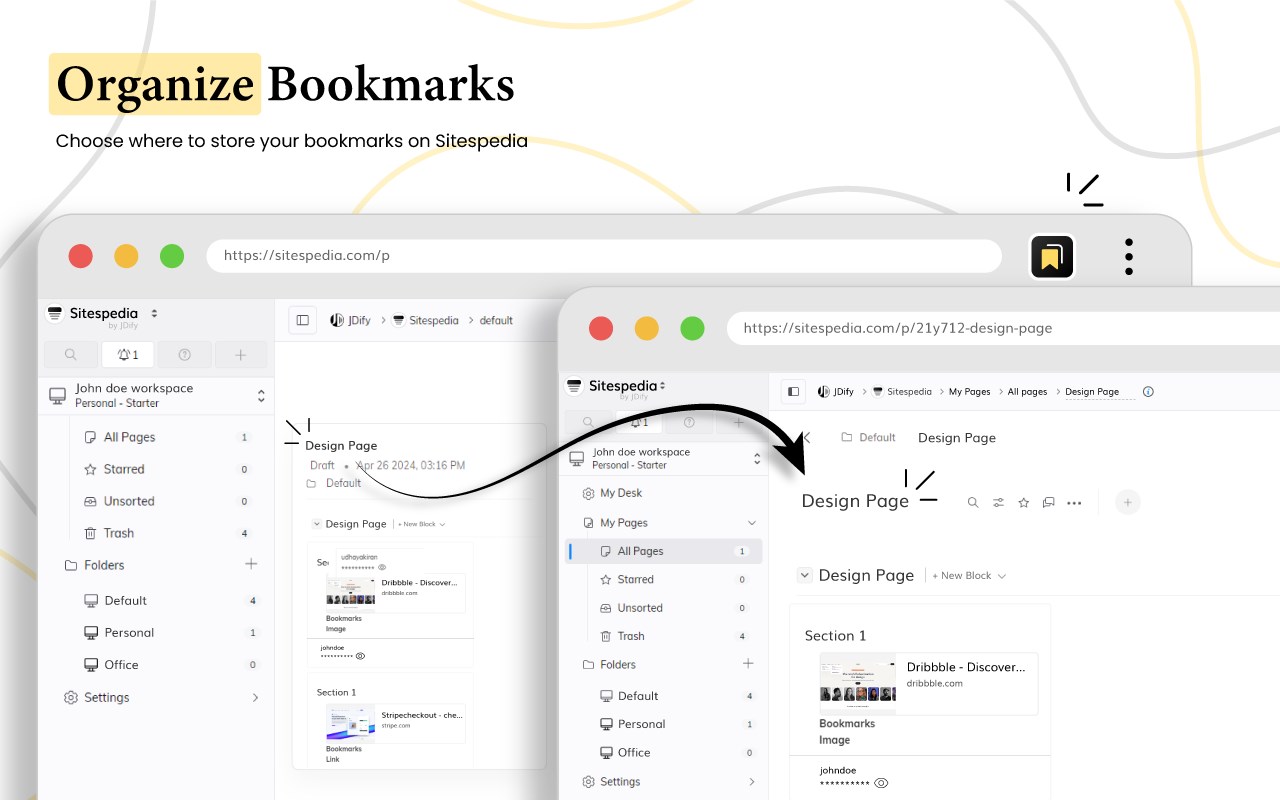
Task: Select All Pages in front window sidebar
Action: [x=664, y=551]
